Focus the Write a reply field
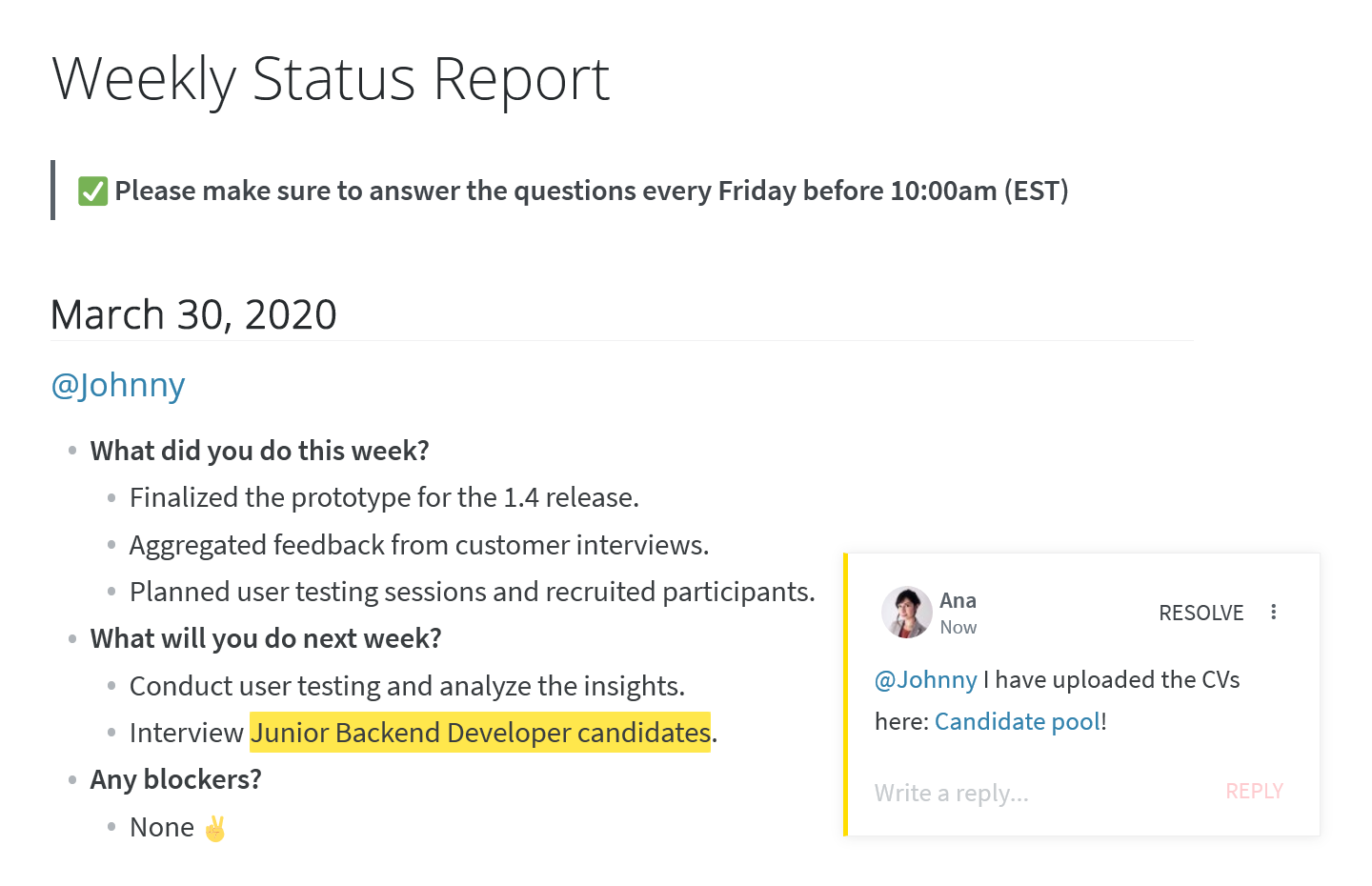Viewport: 1372px width, 886px height. [1039, 793]
